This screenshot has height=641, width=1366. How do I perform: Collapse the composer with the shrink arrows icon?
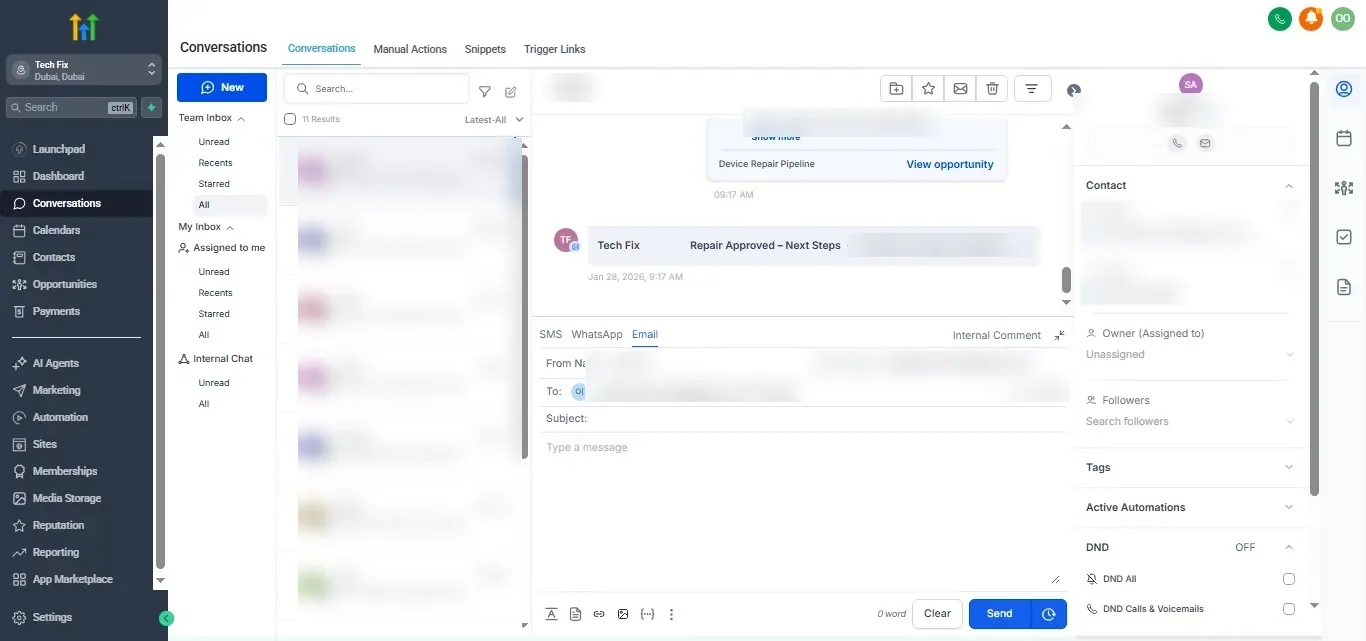click(1060, 335)
